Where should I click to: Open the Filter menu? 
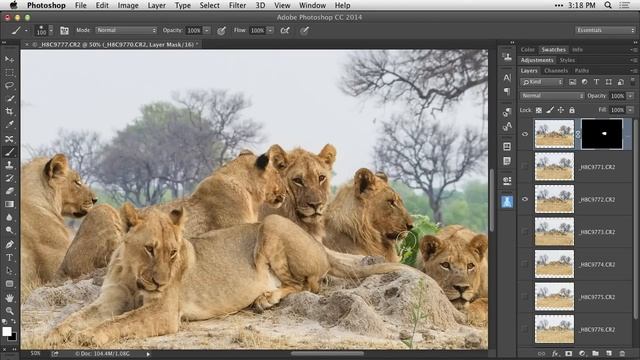[x=237, y=5]
